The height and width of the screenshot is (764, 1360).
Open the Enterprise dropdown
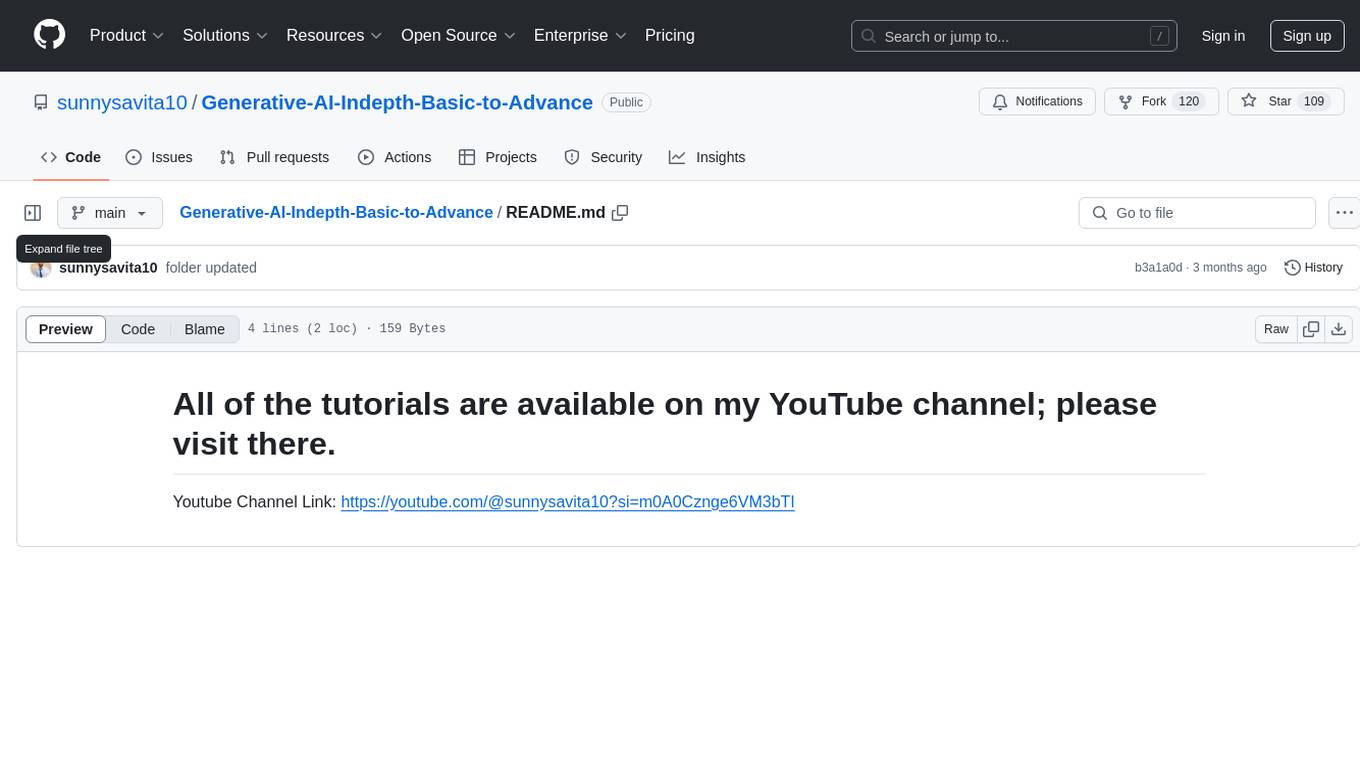pos(580,35)
